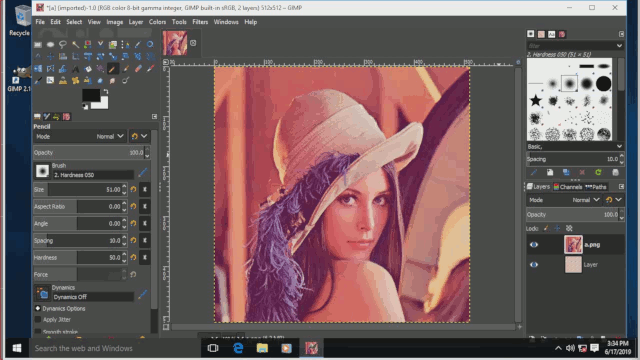Screen dimensions: 640x360
Task: Select the Scissors Select tool
Action: click(100, 44)
